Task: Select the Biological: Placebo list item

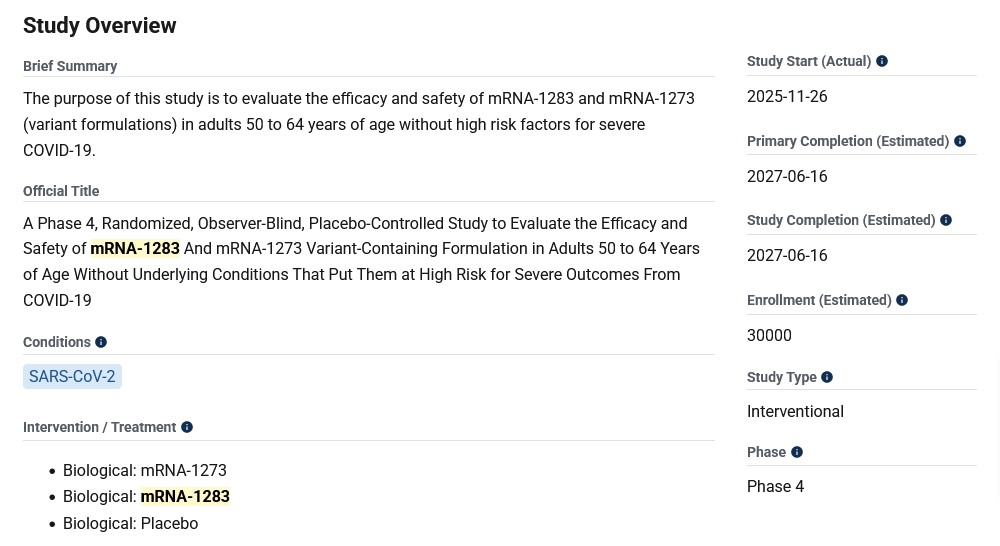Action: point(131,523)
